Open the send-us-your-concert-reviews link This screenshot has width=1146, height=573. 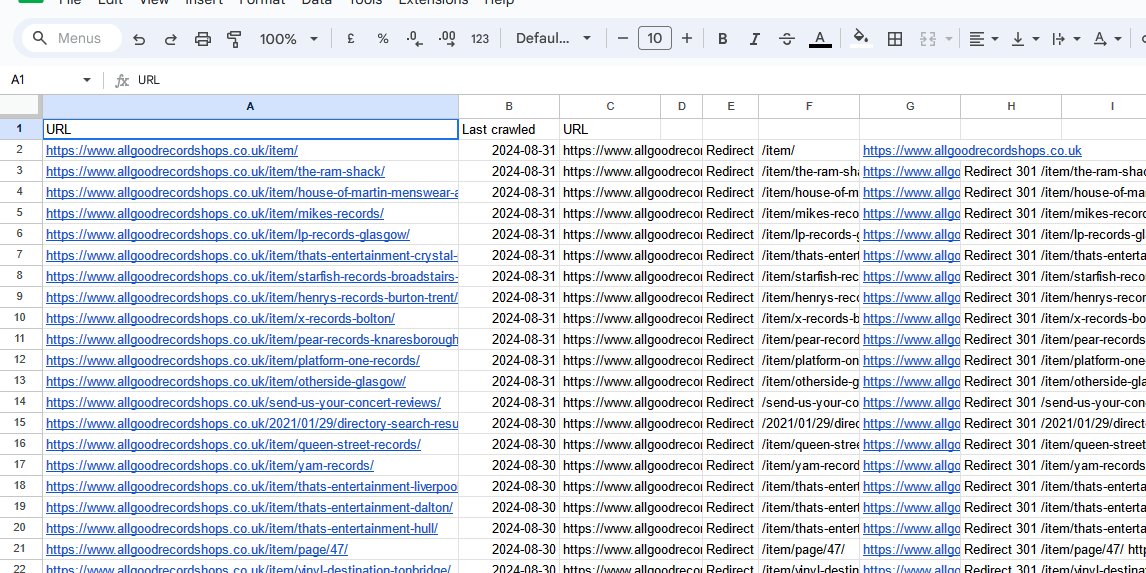[243, 403]
